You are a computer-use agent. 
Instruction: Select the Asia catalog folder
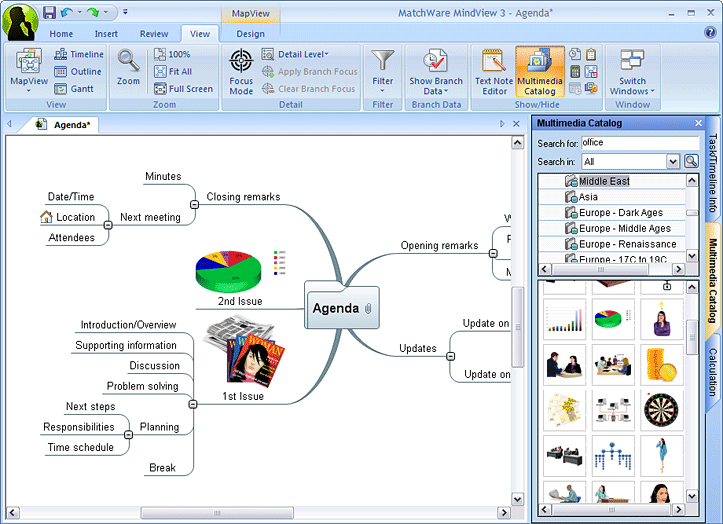[x=581, y=197]
